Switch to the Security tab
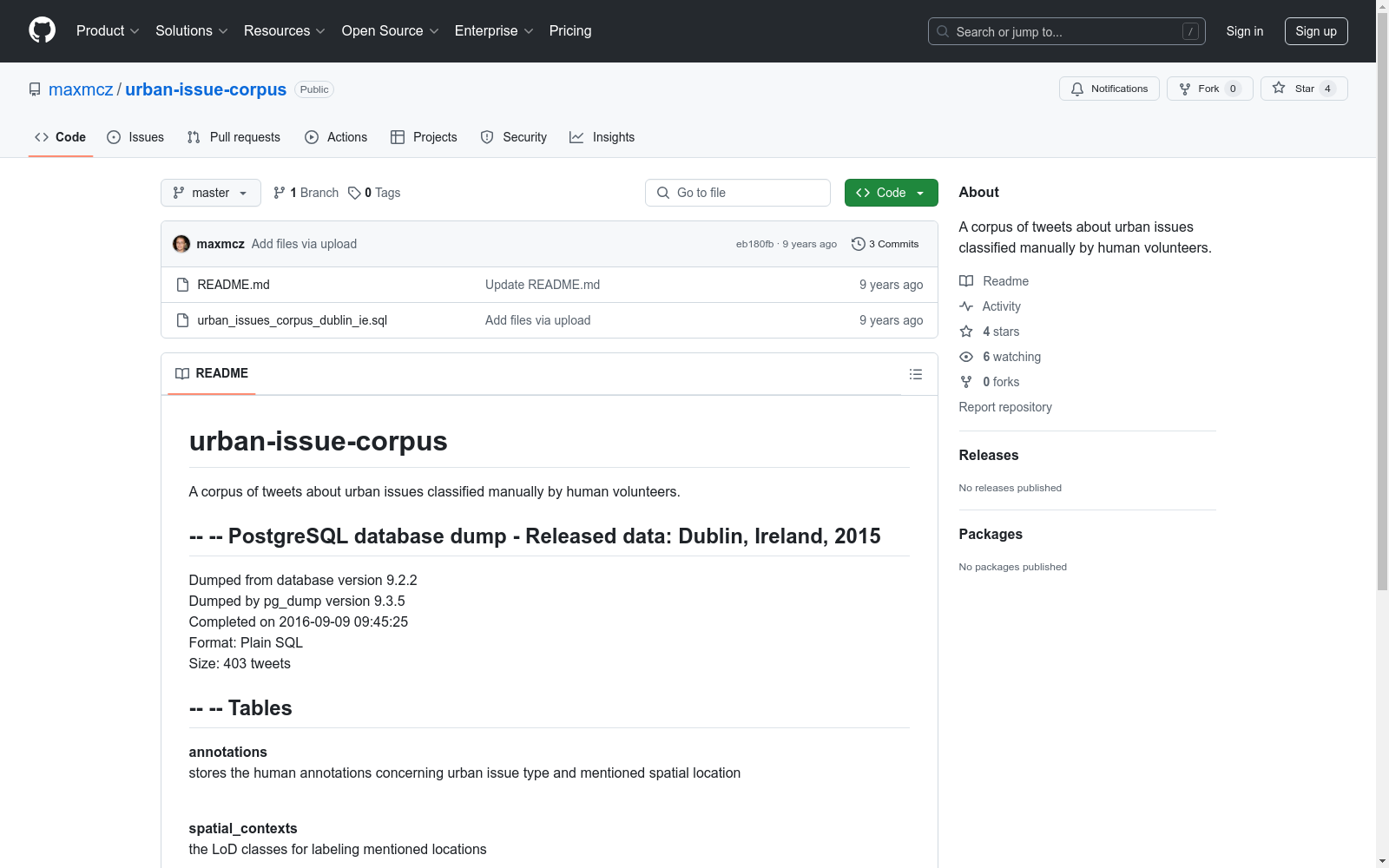Viewport: 1389px width, 868px height. 514,137
